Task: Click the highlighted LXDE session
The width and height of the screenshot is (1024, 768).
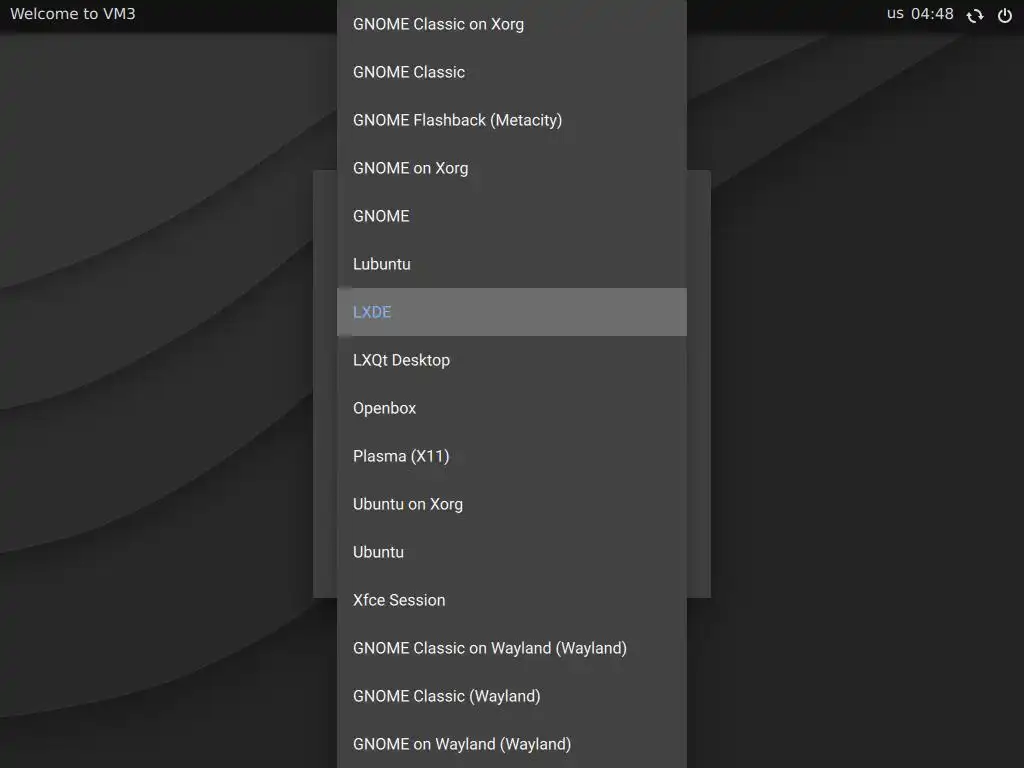Action: [x=511, y=312]
